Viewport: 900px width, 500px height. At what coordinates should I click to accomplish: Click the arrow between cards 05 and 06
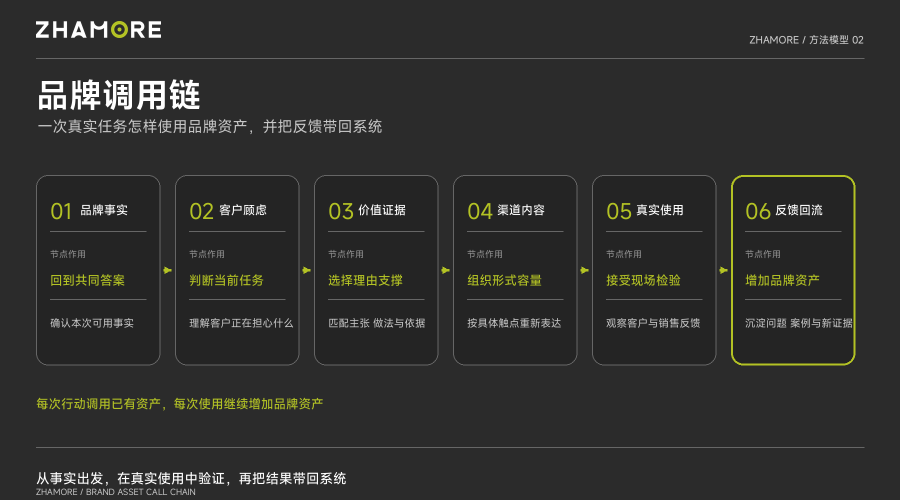(723, 270)
